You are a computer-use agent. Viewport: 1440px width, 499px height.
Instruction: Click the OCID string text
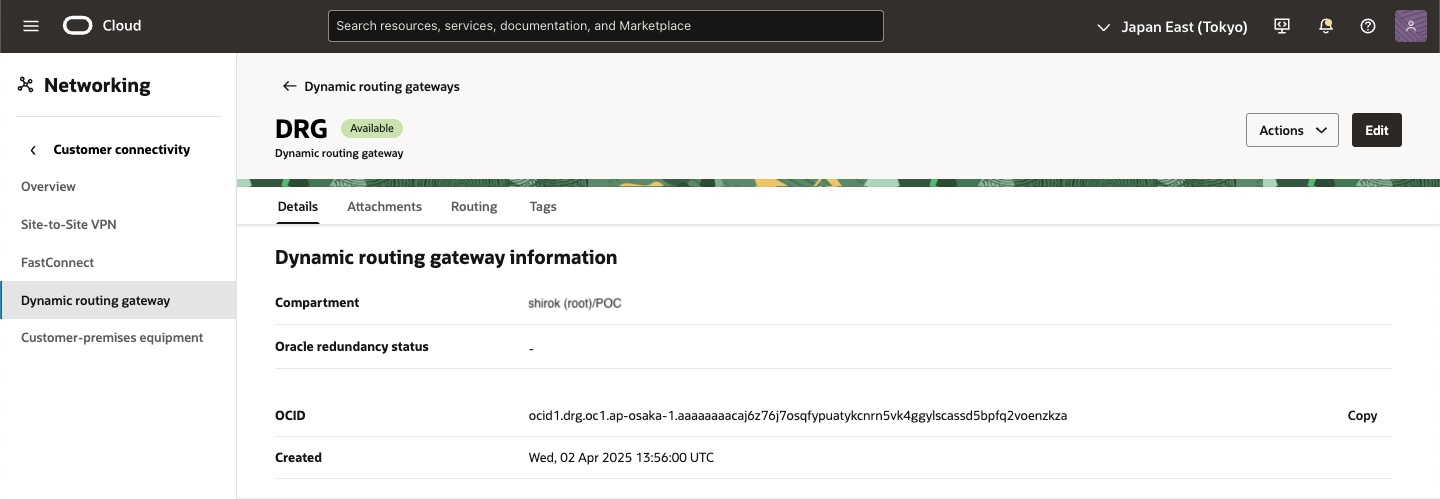point(798,415)
